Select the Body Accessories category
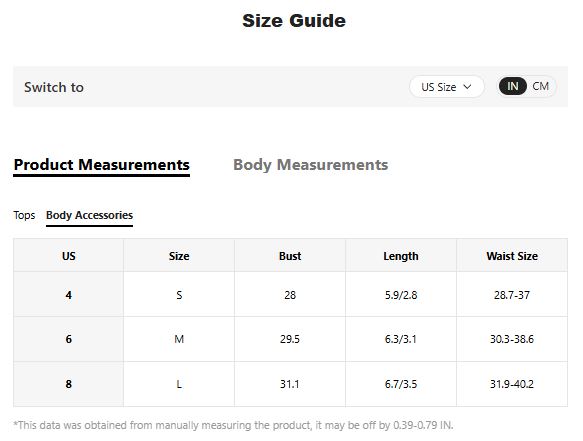583x441 pixels. [89, 216]
